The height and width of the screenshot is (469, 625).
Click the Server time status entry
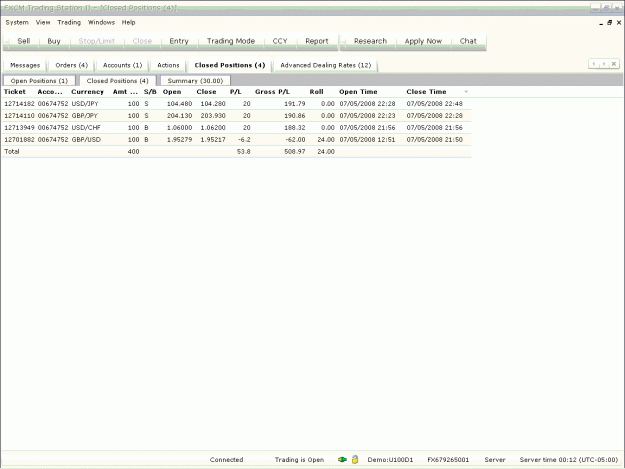coord(568,459)
